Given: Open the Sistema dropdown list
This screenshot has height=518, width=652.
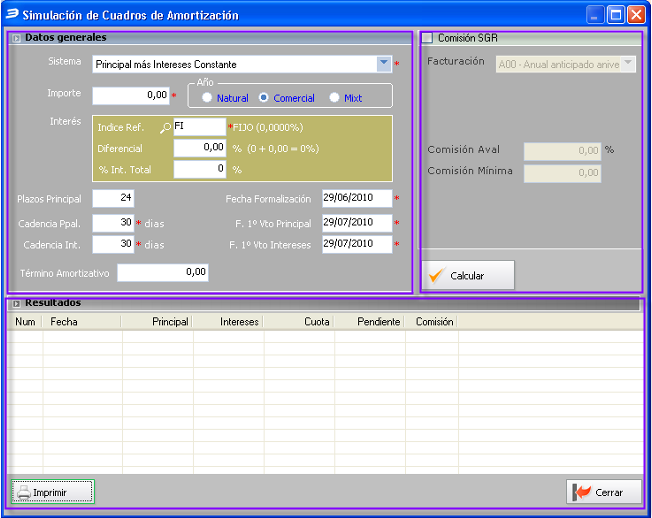Looking at the screenshot, I should click(383, 64).
